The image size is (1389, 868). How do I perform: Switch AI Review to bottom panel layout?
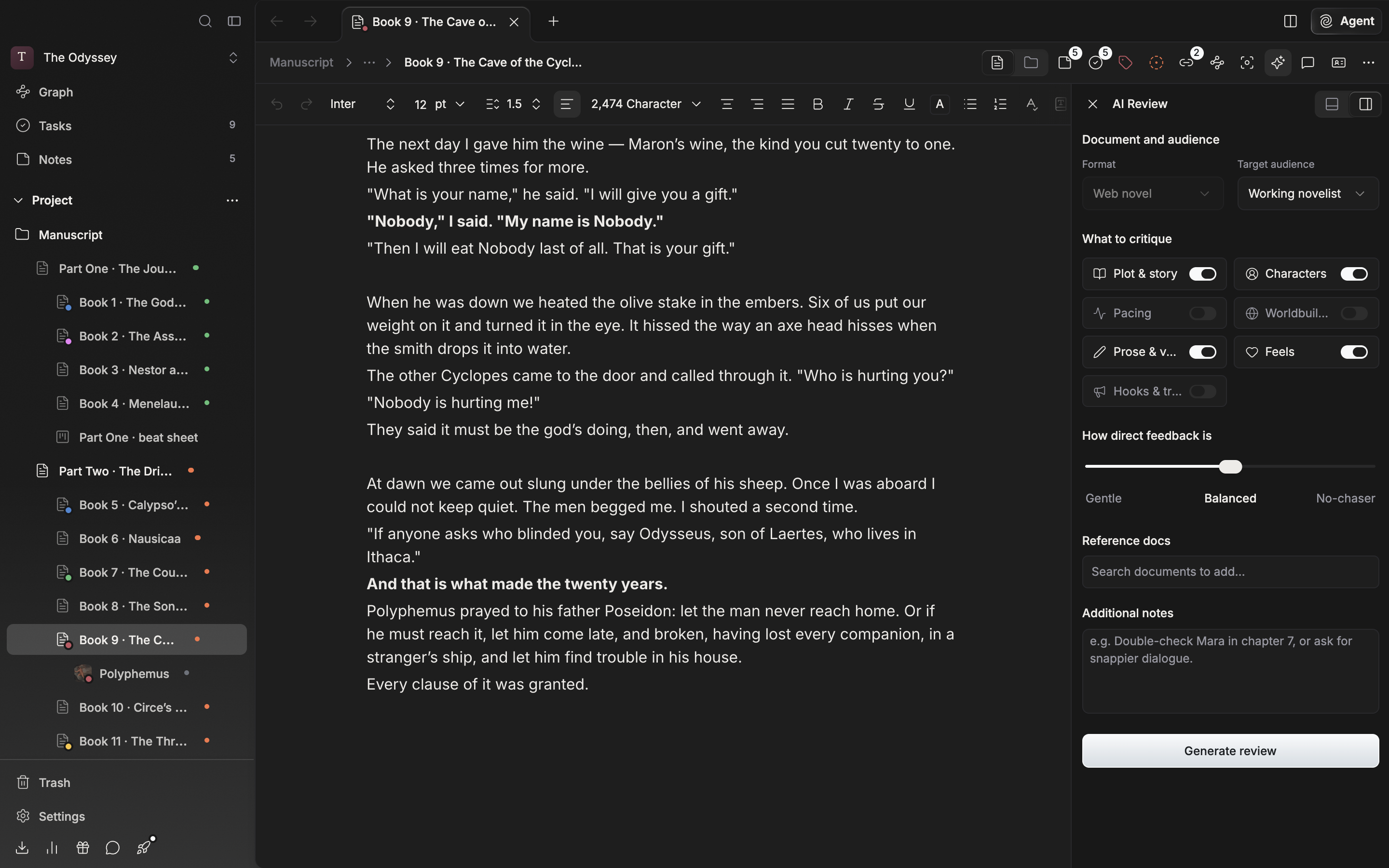[x=1332, y=104]
